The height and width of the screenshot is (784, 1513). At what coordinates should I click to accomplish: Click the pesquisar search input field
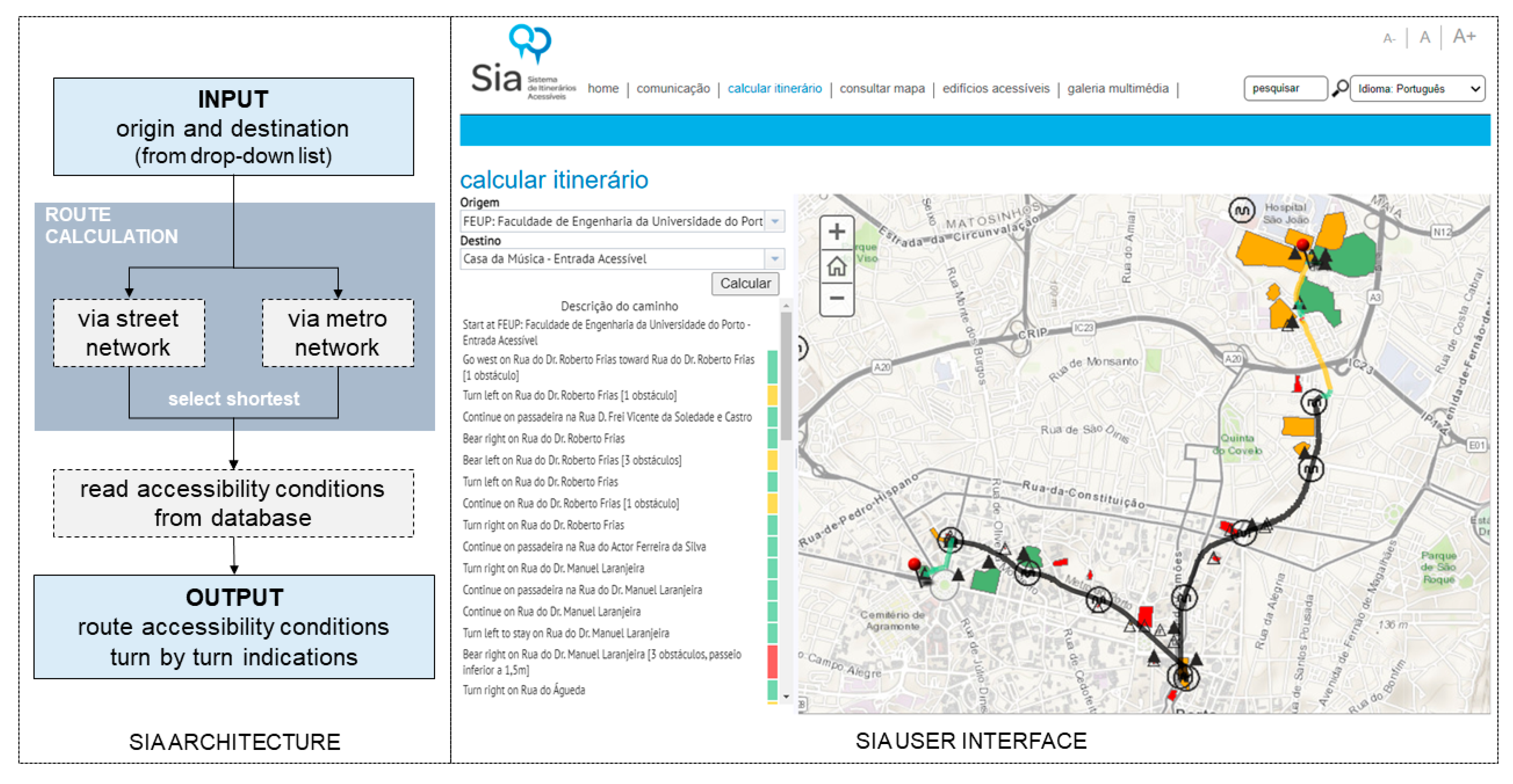click(x=1285, y=89)
